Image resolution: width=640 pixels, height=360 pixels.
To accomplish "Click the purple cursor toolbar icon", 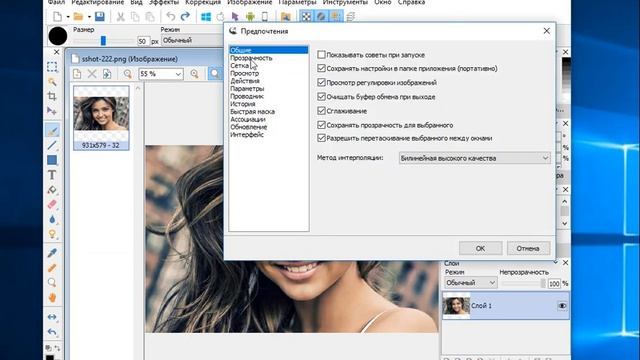I will pos(235,17).
